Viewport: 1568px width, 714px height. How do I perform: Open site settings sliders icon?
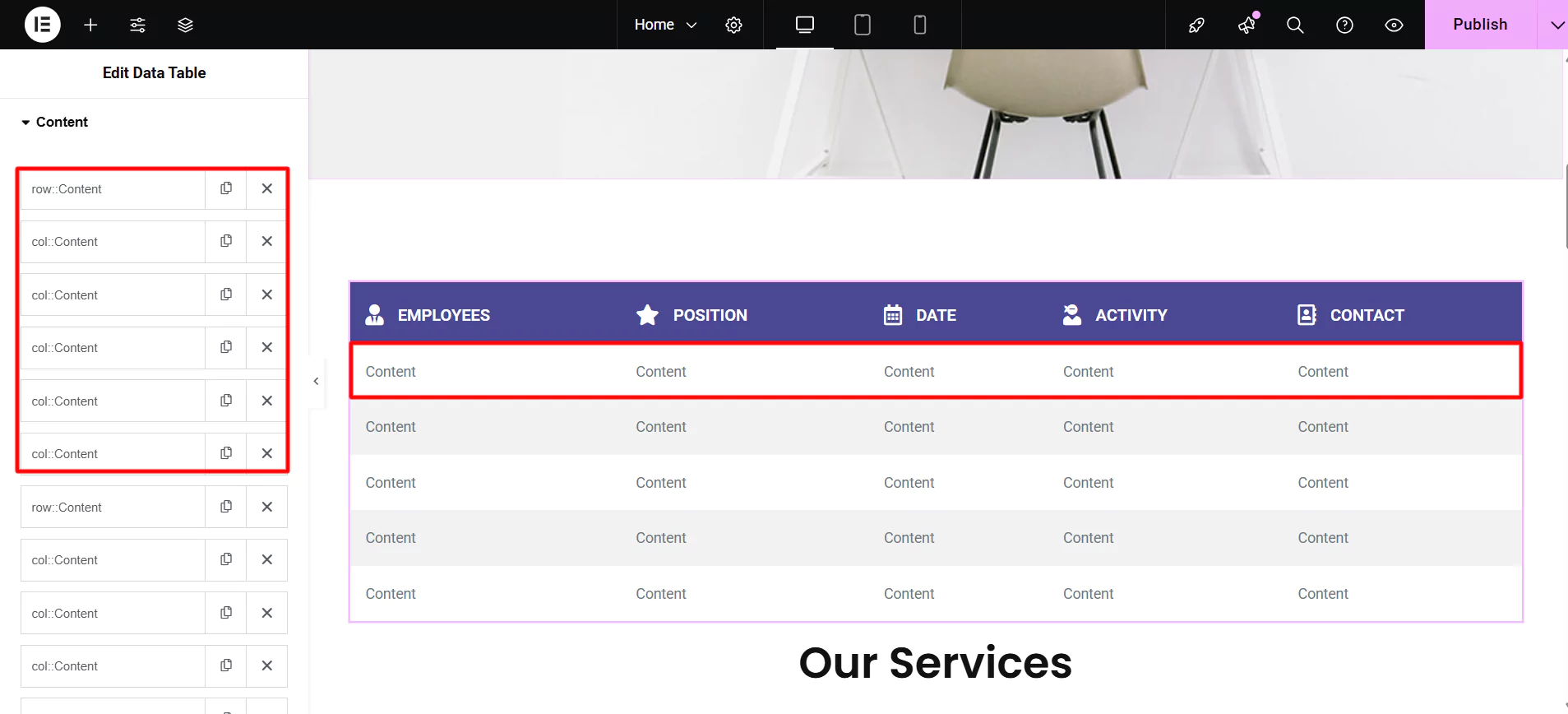tap(138, 25)
